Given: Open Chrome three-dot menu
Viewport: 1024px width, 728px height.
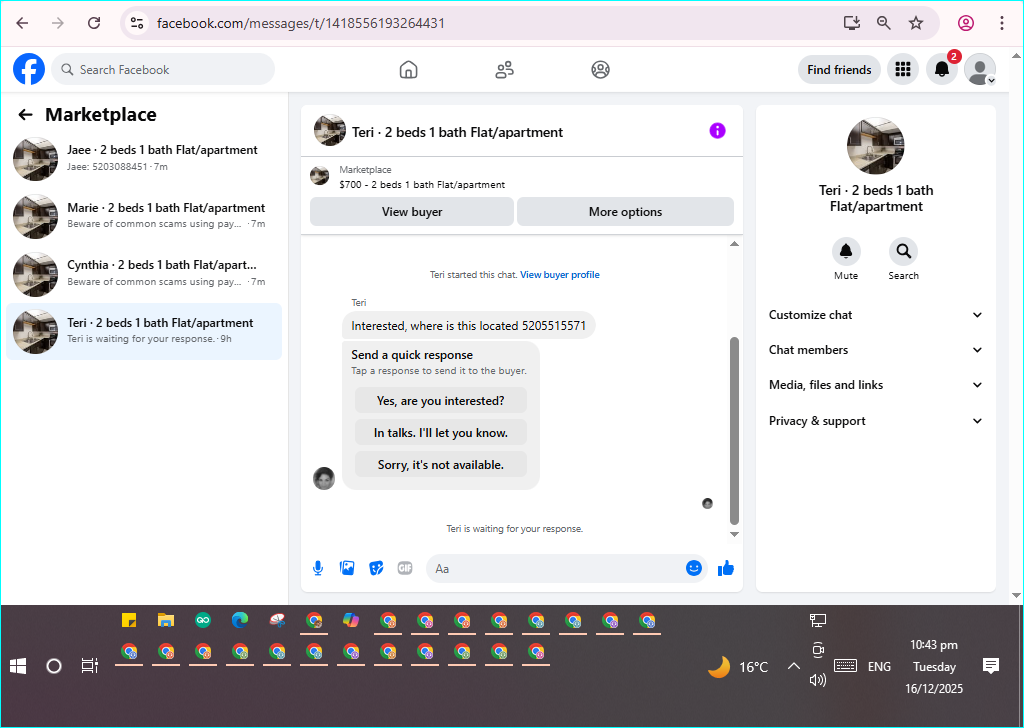Looking at the screenshot, I should (x=1002, y=24).
